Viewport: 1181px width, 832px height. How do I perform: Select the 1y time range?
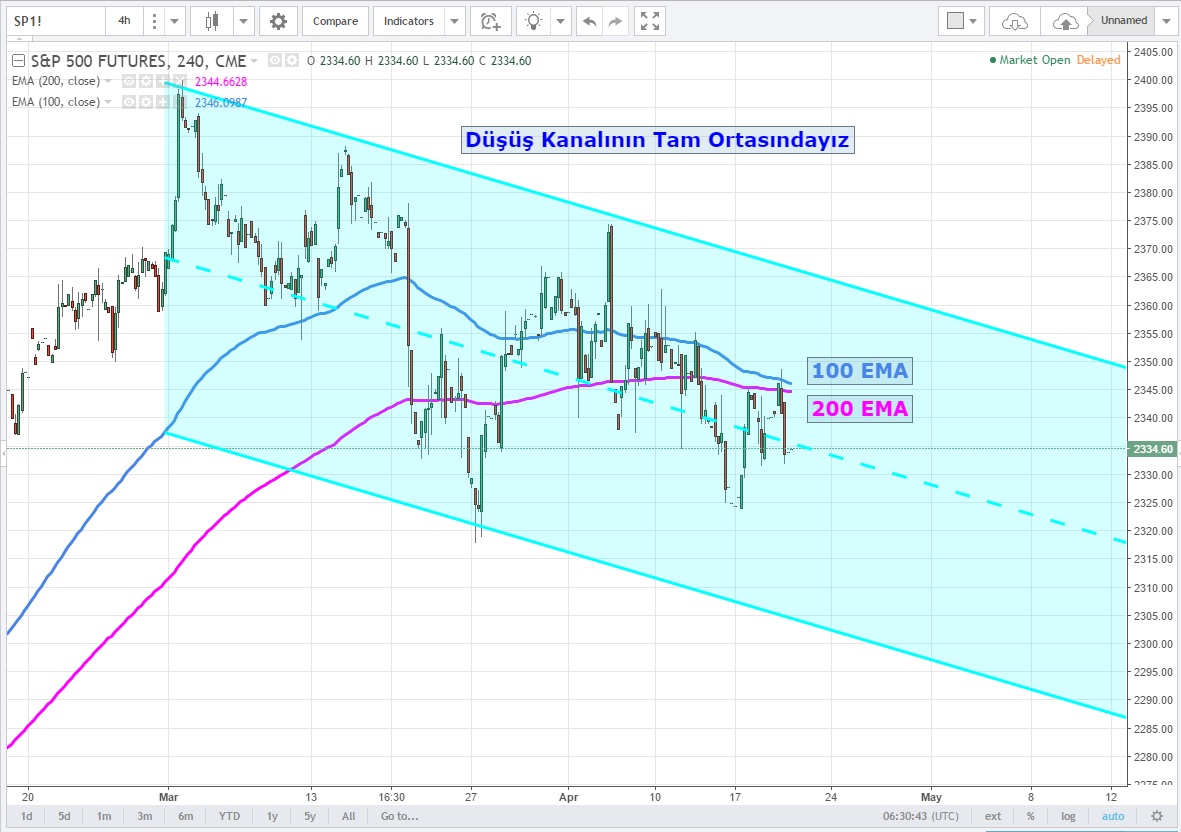click(x=271, y=816)
